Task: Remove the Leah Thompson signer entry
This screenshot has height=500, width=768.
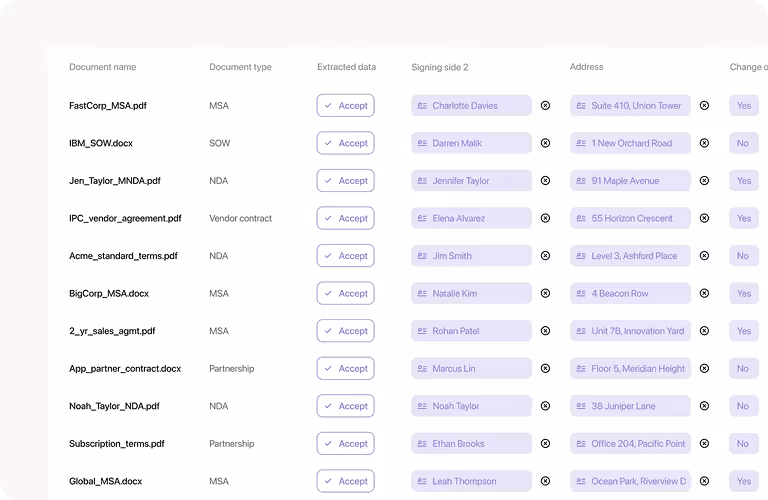Action: [545, 481]
